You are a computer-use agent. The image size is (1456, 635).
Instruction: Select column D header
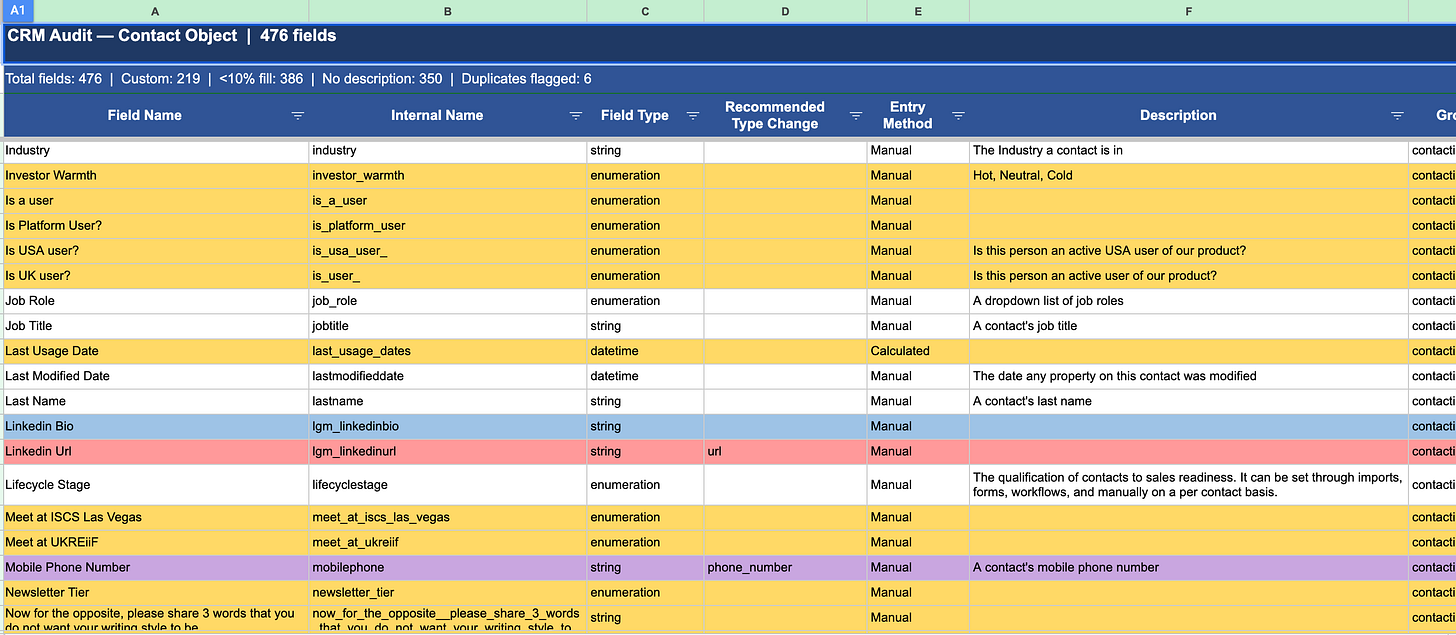[x=785, y=11]
